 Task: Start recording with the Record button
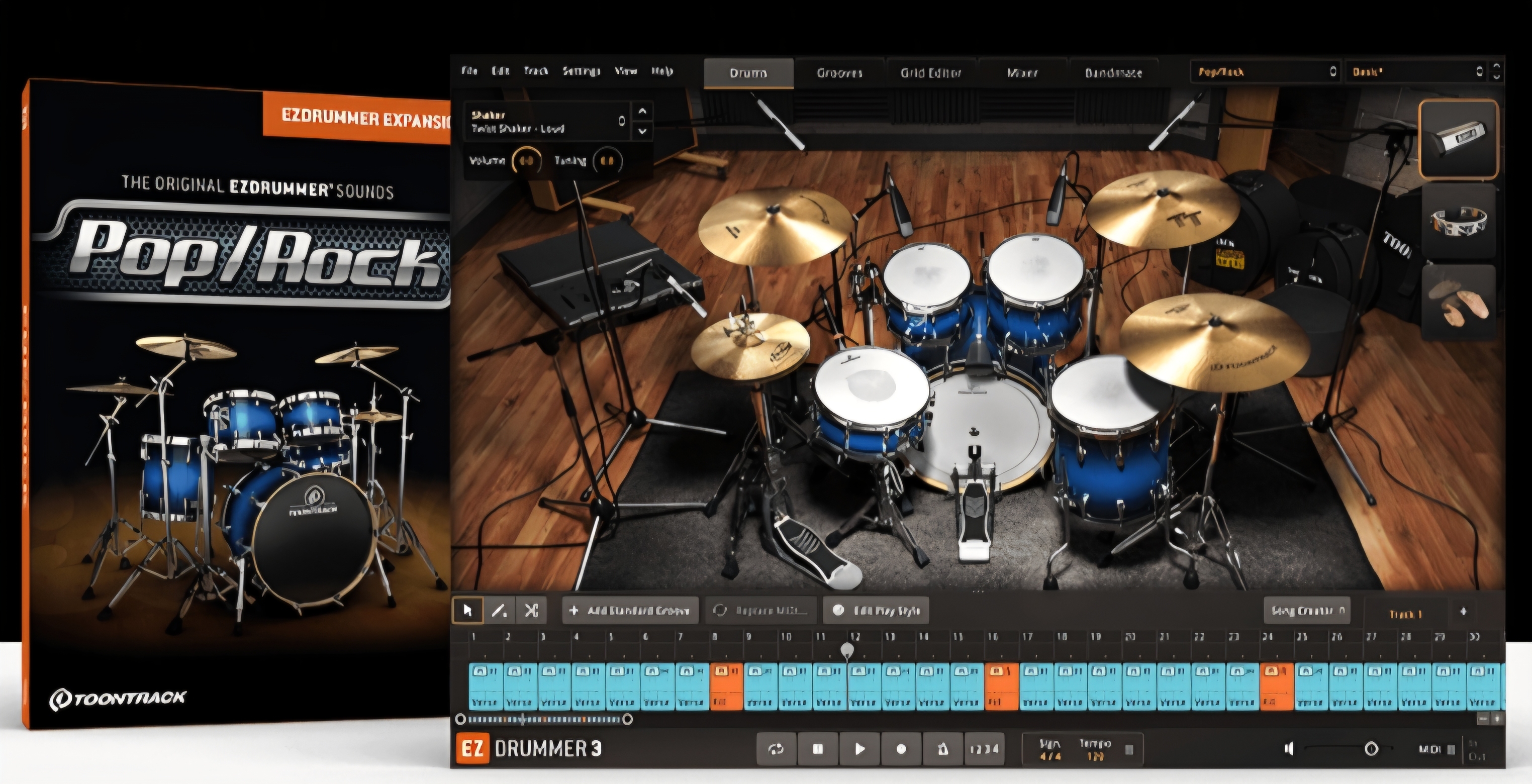click(x=901, y=749)
